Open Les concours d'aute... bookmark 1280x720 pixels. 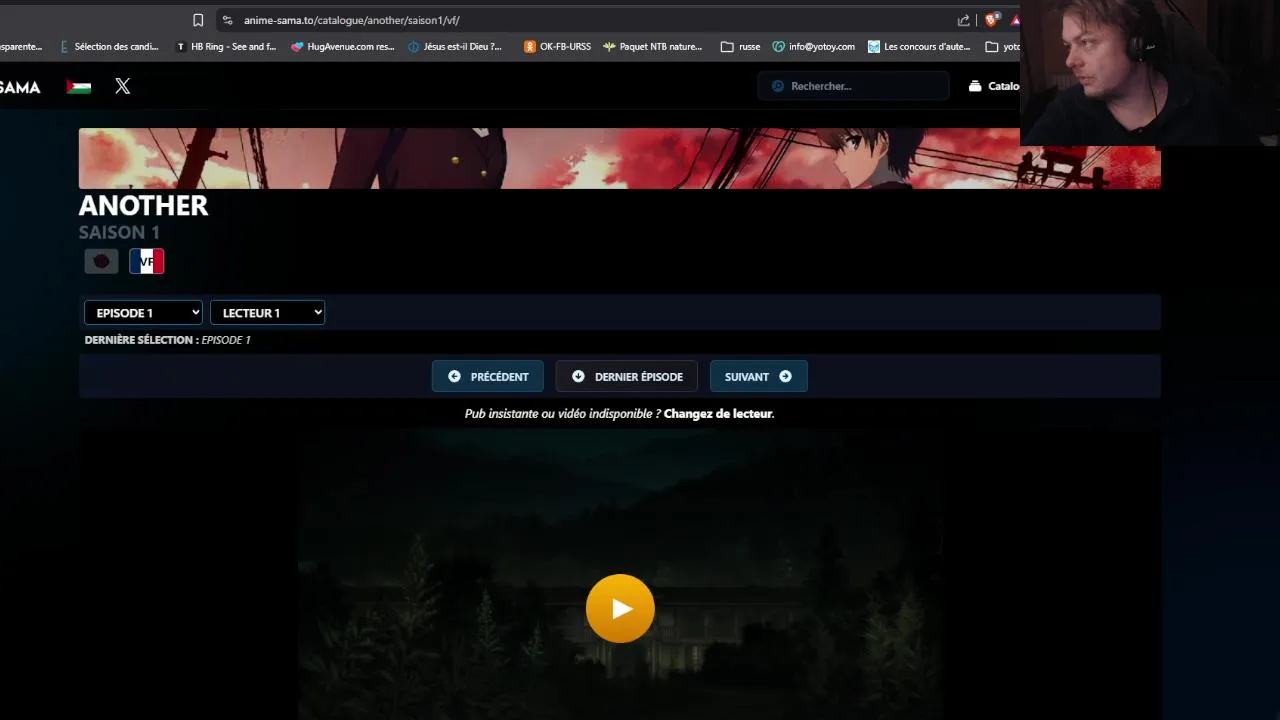(x=919, y=46)
